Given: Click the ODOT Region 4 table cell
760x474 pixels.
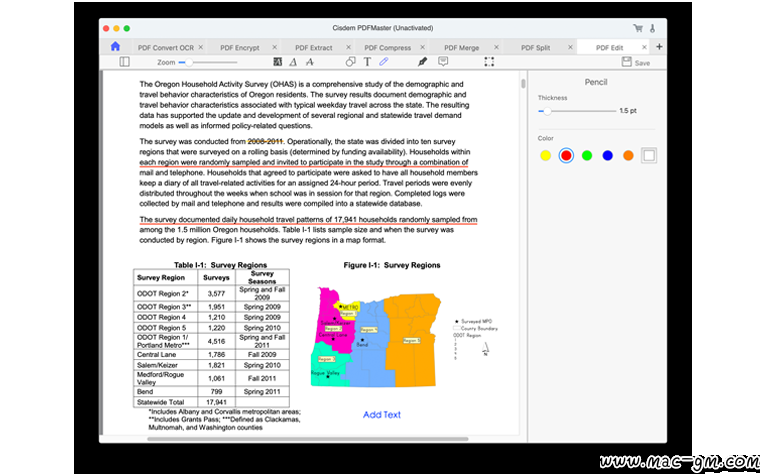Looking at the screenshot, I should pos(165,317).
